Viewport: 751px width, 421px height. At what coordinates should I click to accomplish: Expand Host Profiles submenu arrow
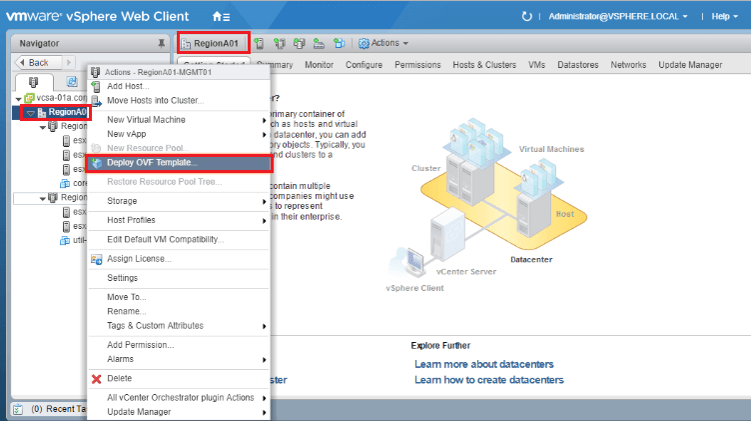pyautogui.click(x=264, y=221)
